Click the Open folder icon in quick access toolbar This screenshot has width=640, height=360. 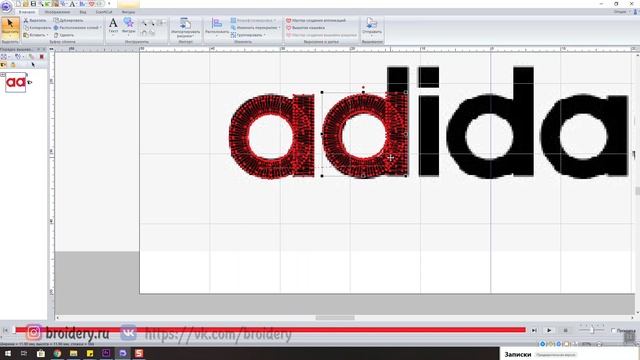click(x=25, y=4)
